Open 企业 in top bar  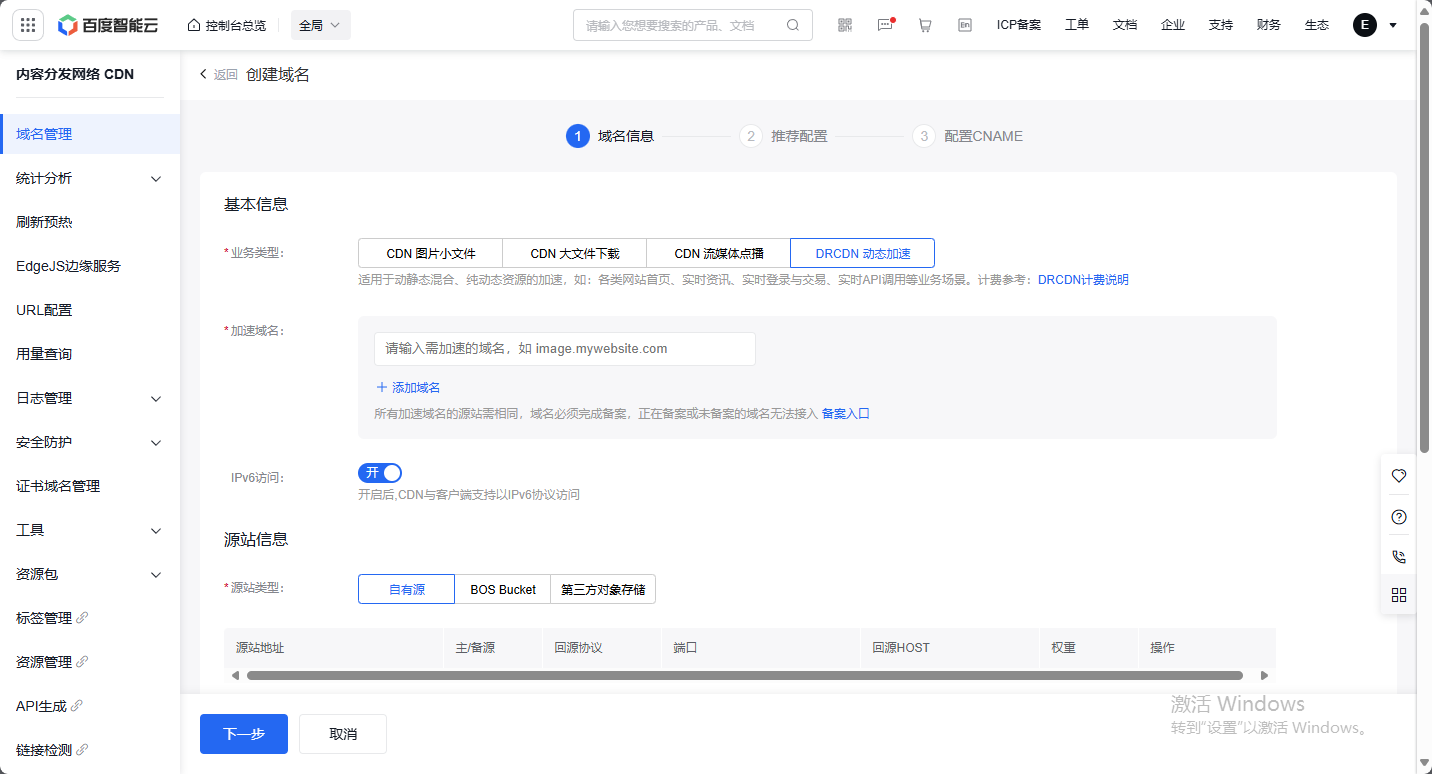(x=1173, y=25)
